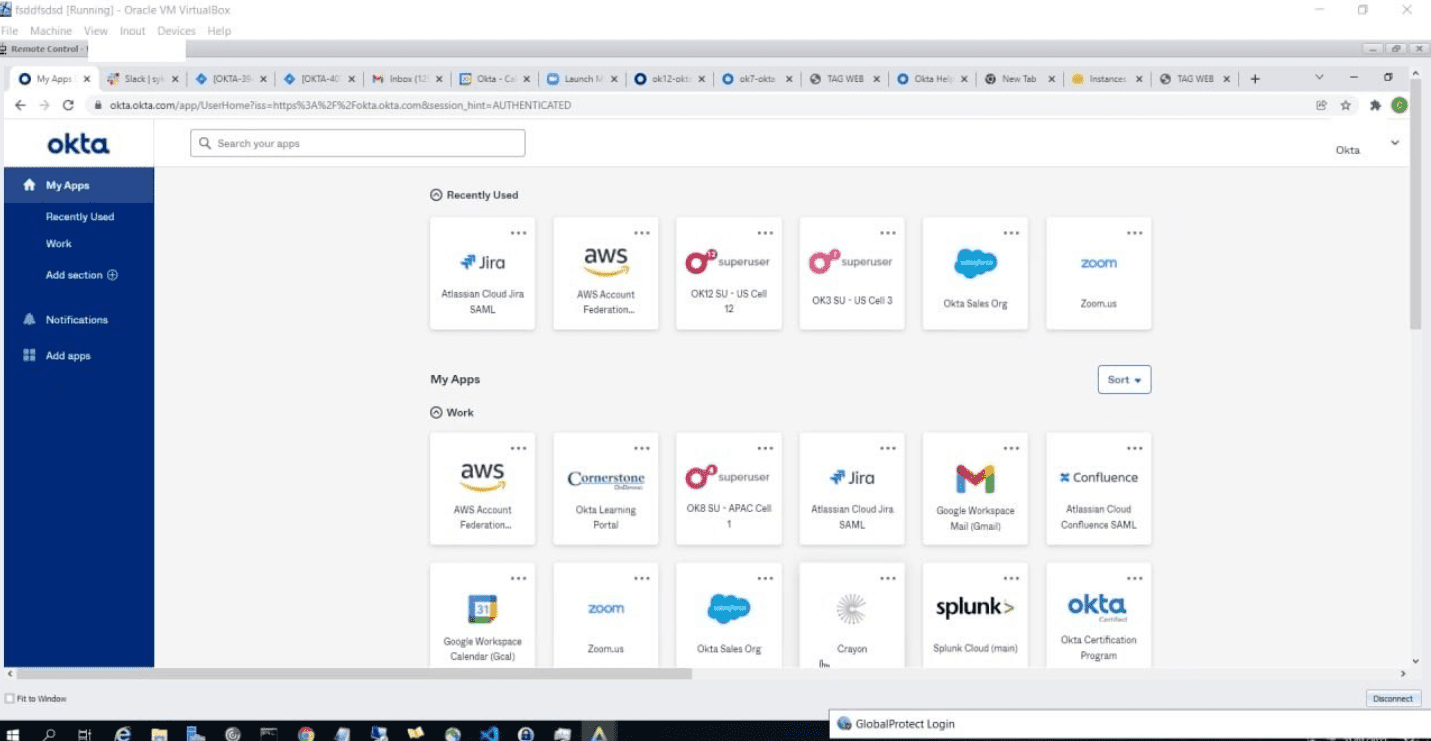Image resolution: width=1431 pixels, height=741 pixels.
Task: Open options menu on Cornerstone tile
Action: (x=641, y=448)
